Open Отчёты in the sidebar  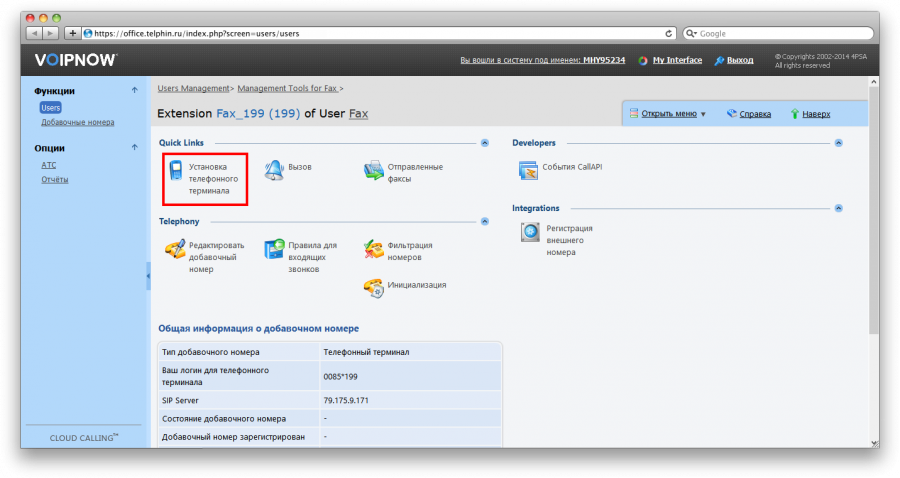click(x=55, y=179)
